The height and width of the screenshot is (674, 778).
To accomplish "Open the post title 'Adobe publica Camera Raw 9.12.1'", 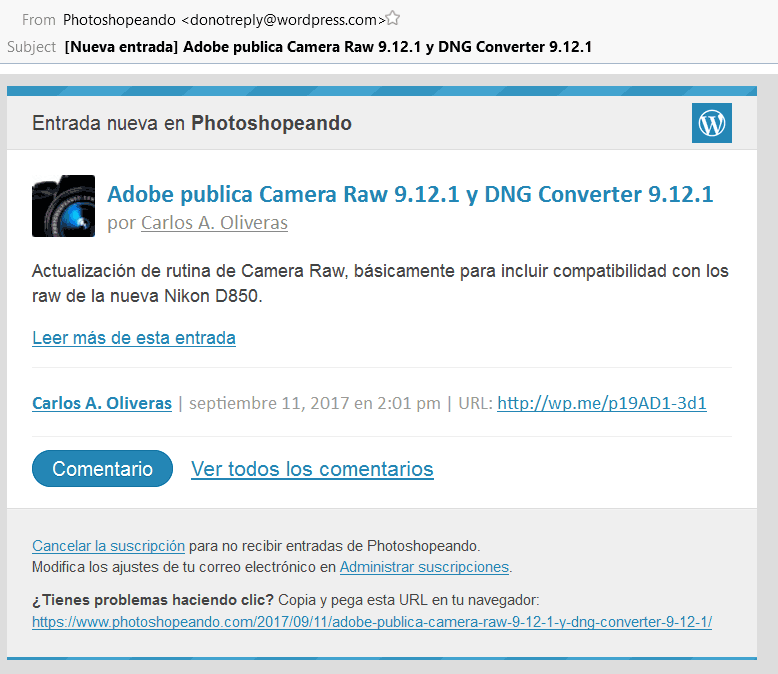I will click(x=410, y=194).
